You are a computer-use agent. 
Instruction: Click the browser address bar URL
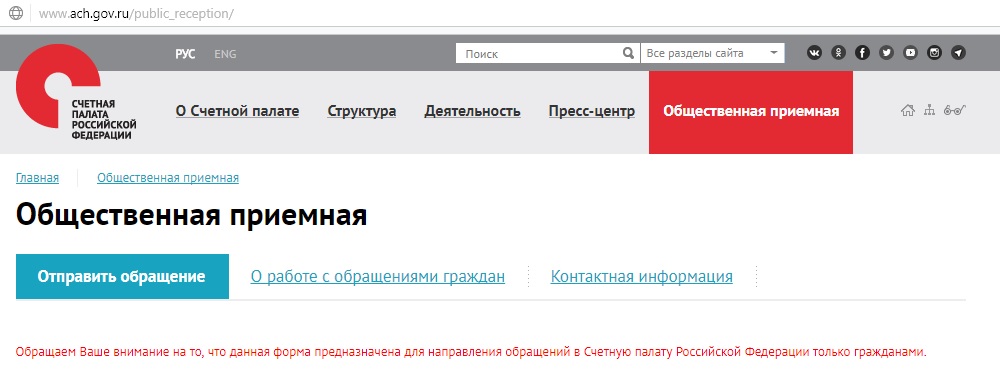(x=136, y=13)
